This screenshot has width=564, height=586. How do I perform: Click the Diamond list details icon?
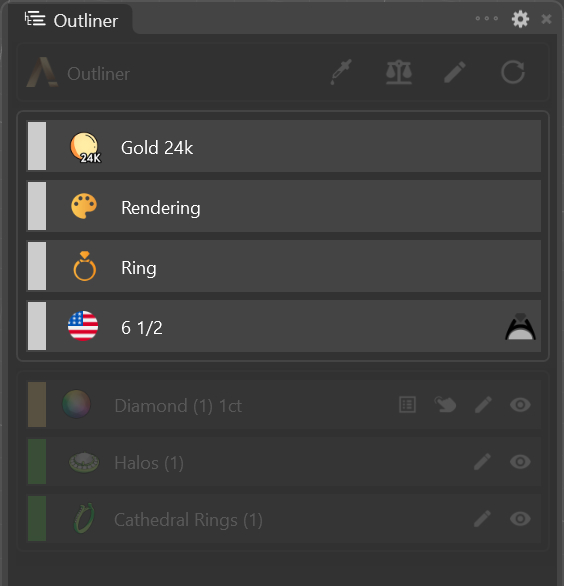point(407,405)
